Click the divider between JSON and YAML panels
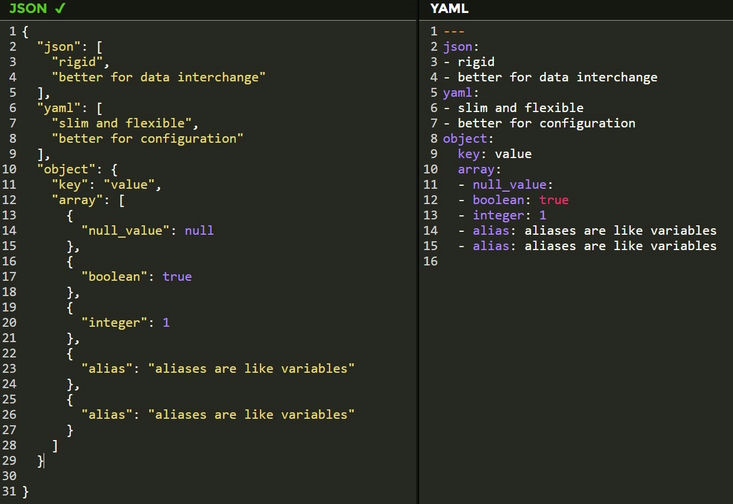This screenshot has height=504, width=733. click(x=418, y=252)
